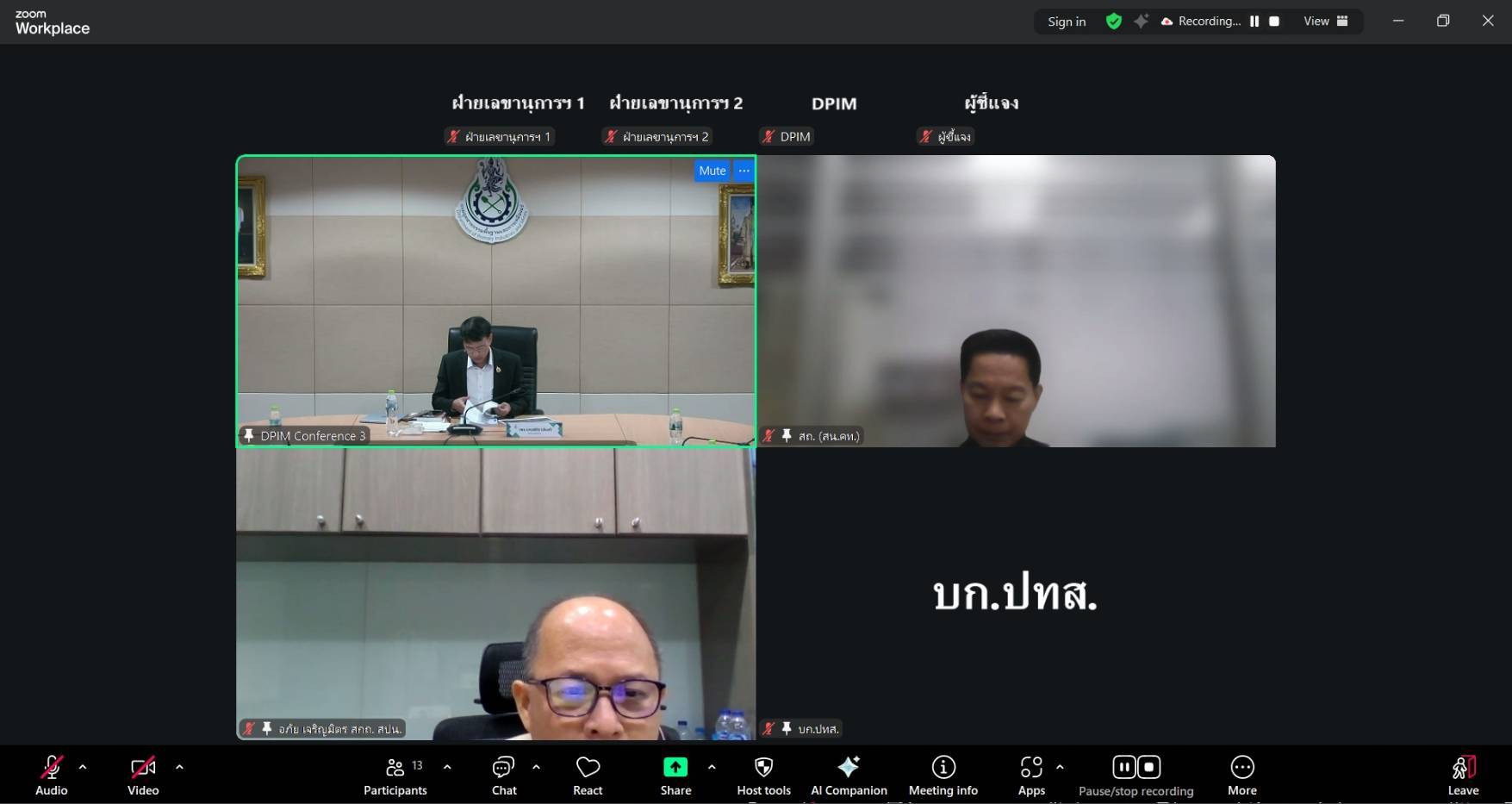Screen dimensions: 1512x804
Task: Open the More menu in toolbar
Action: (1241, 774)
